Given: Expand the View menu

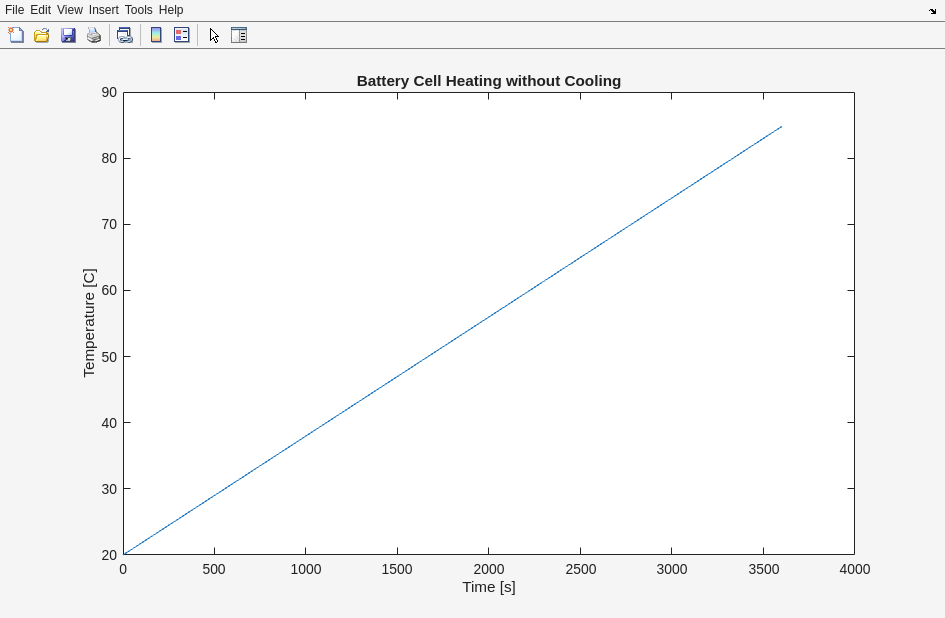Looking at the screenshot, I should 69,10.
